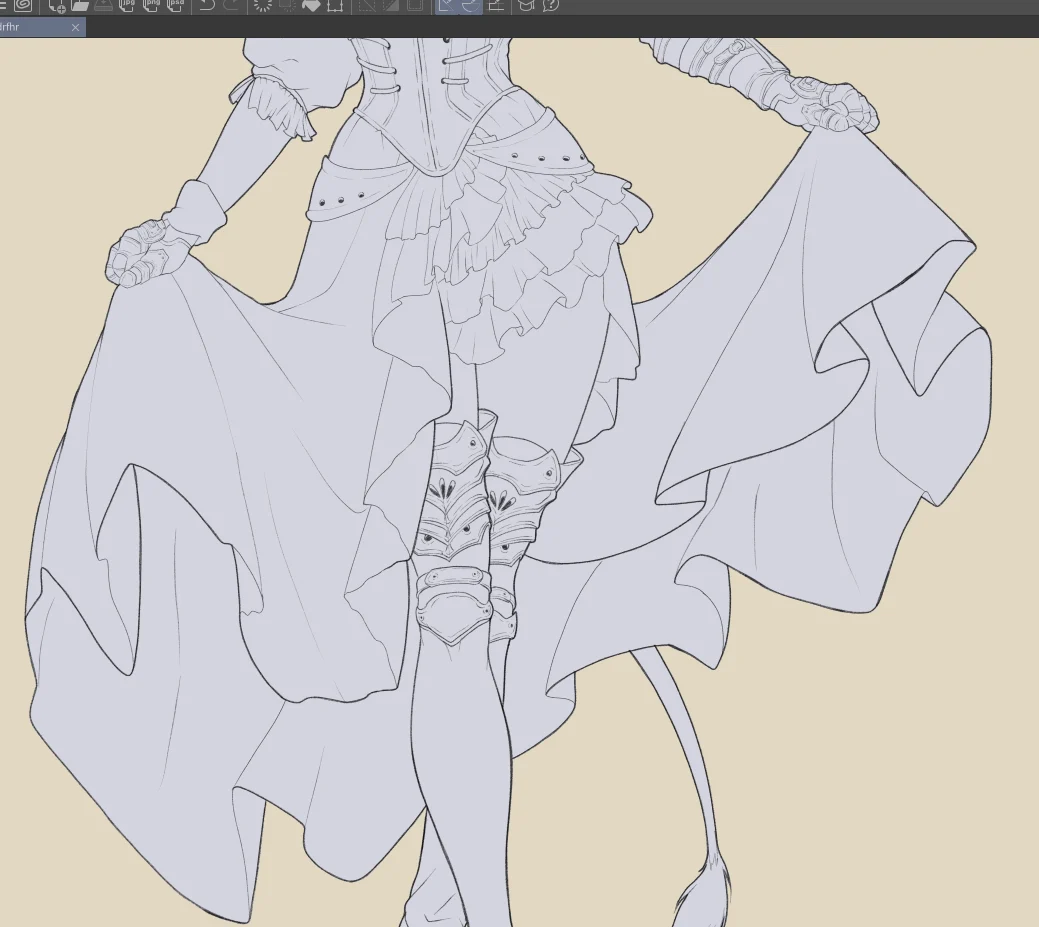Export the artwork as JPG
The width and height of the screenshot is (1039, 927).
click(127, 5)
